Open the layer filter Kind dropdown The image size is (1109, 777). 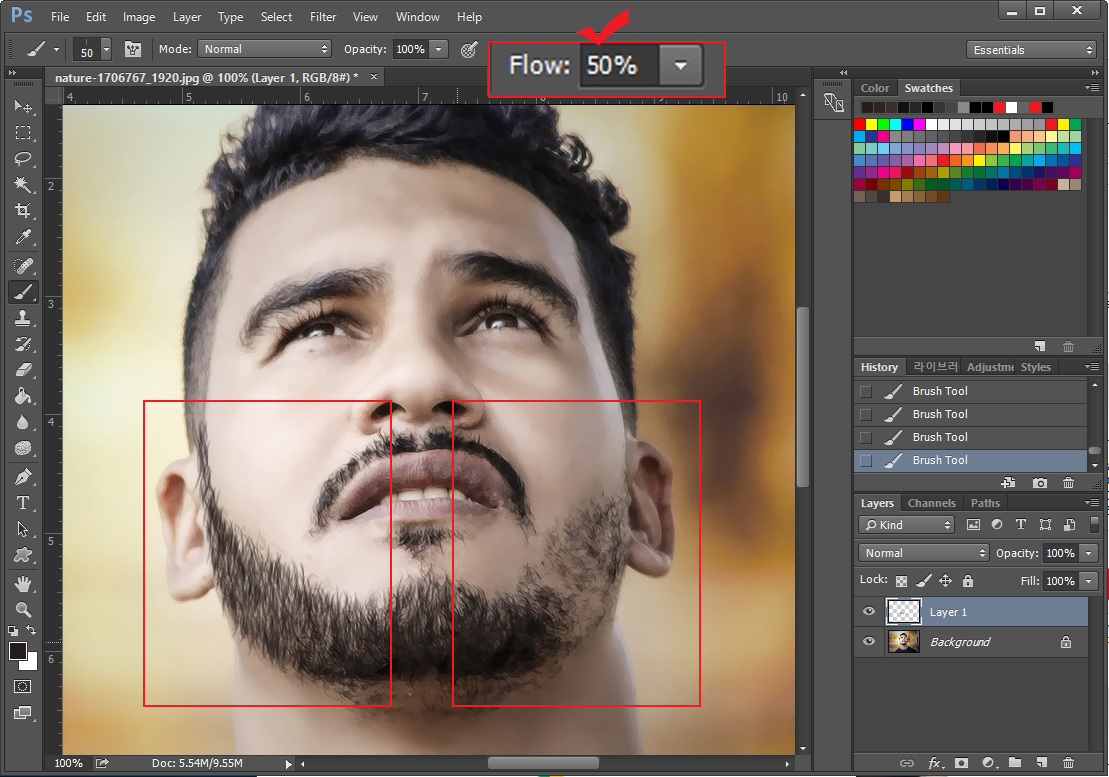click(x=907, y=525)
